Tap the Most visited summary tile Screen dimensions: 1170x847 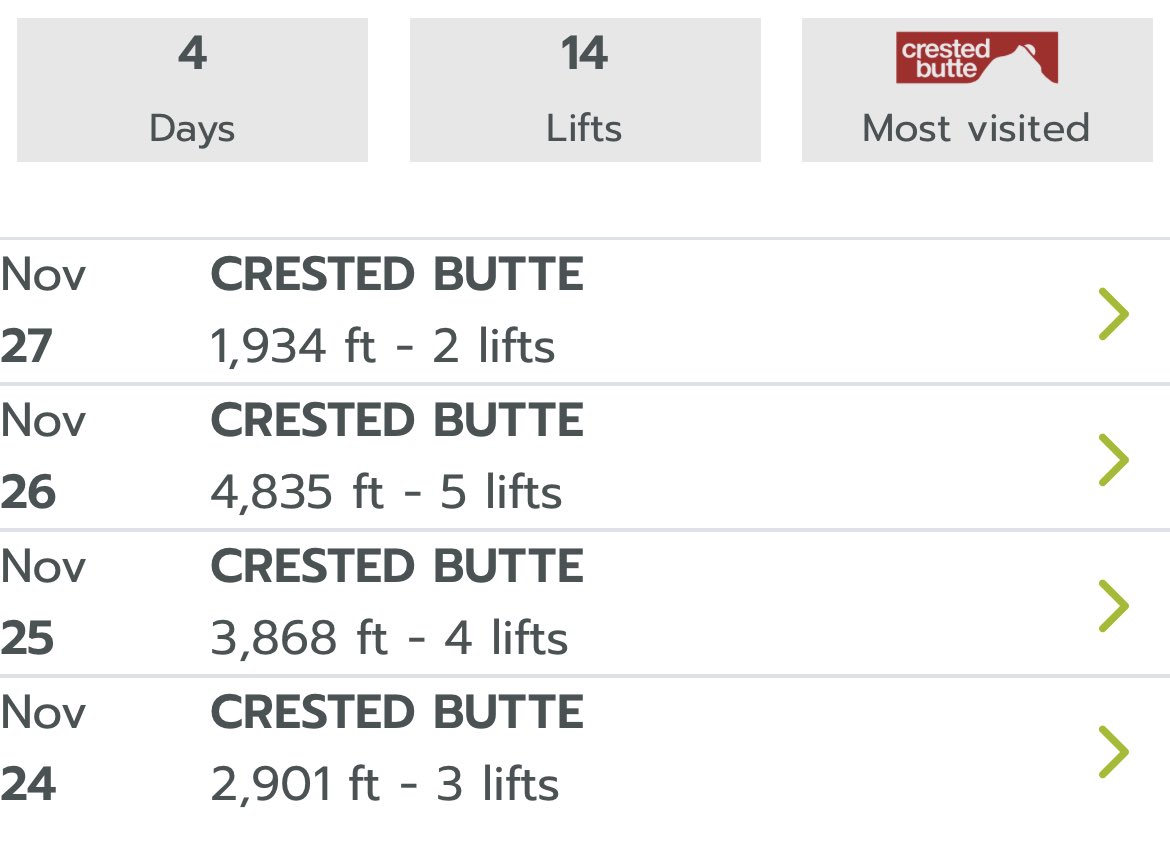pos(977,90)
